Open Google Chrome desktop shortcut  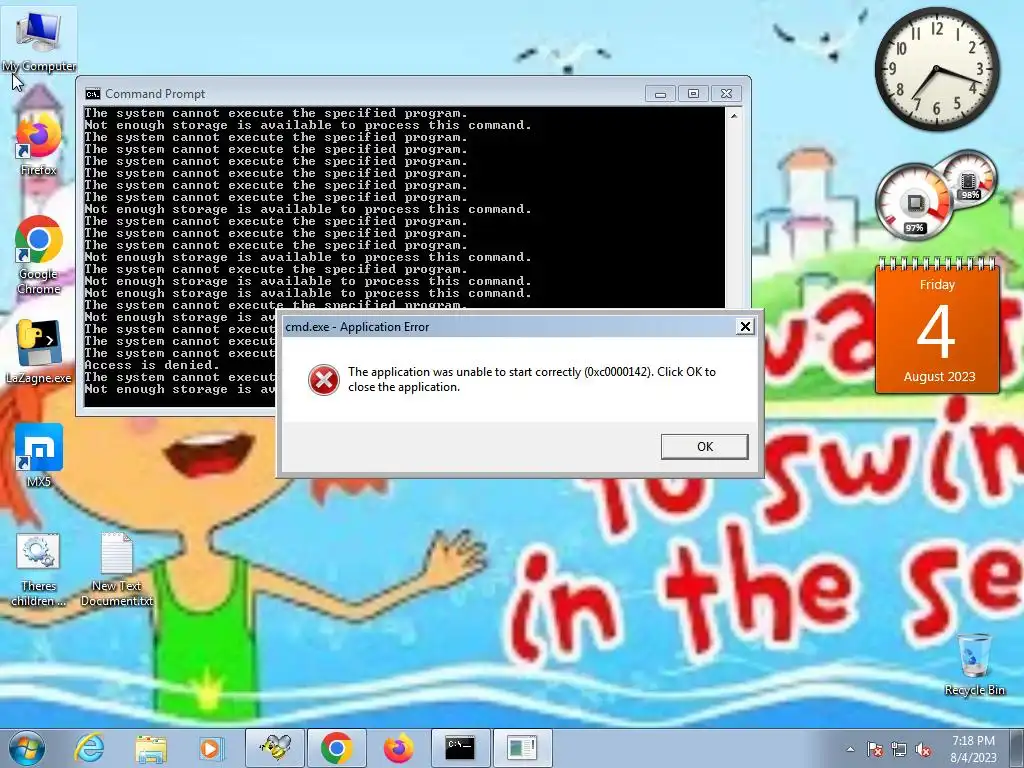(39, 255)
